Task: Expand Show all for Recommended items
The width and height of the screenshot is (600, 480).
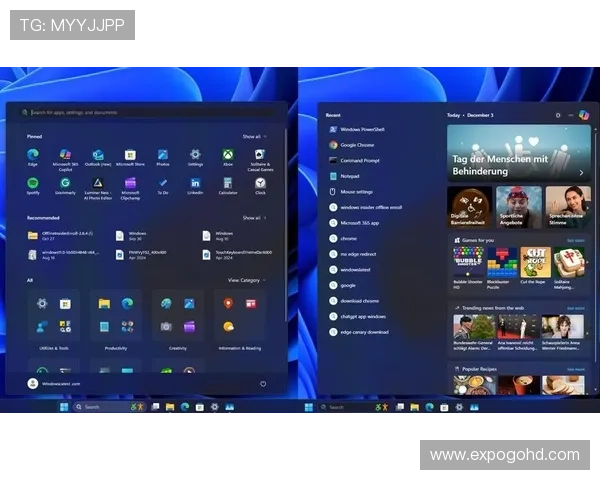Action: tap(253, 217)
